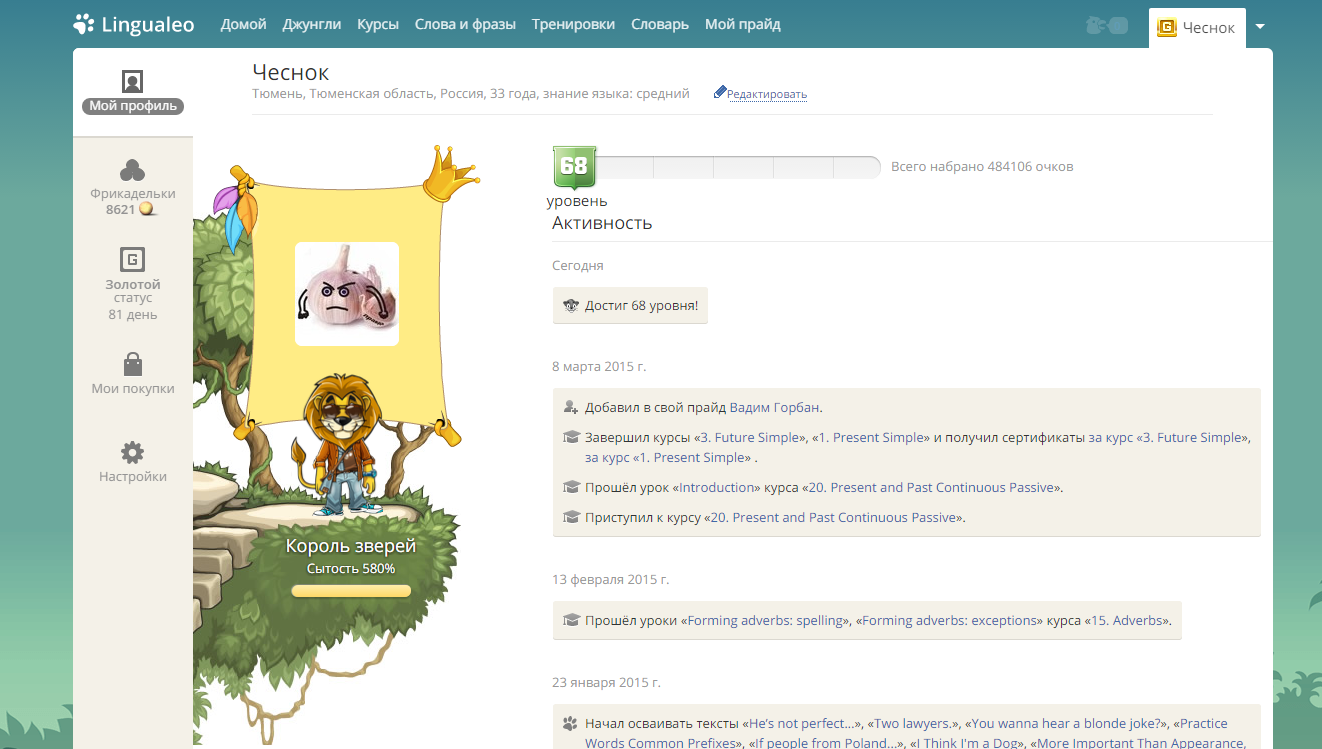
Task: Open Тренировки in the top menu
Action: [x=573, y=24]
